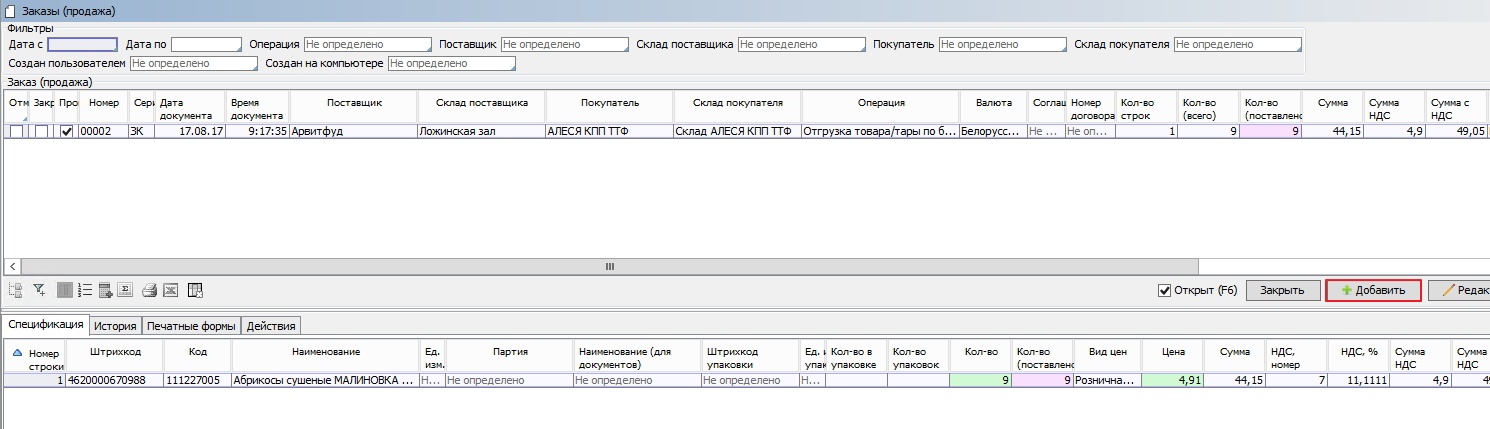Toggle the Открыт (F6) checkbox

1164,290
